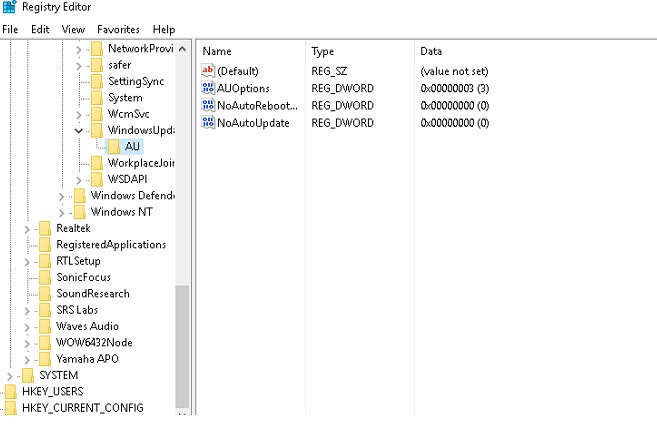Expand the SRS Labs key
The height and width of the screenshot is (446, 657).
(27, 311)
